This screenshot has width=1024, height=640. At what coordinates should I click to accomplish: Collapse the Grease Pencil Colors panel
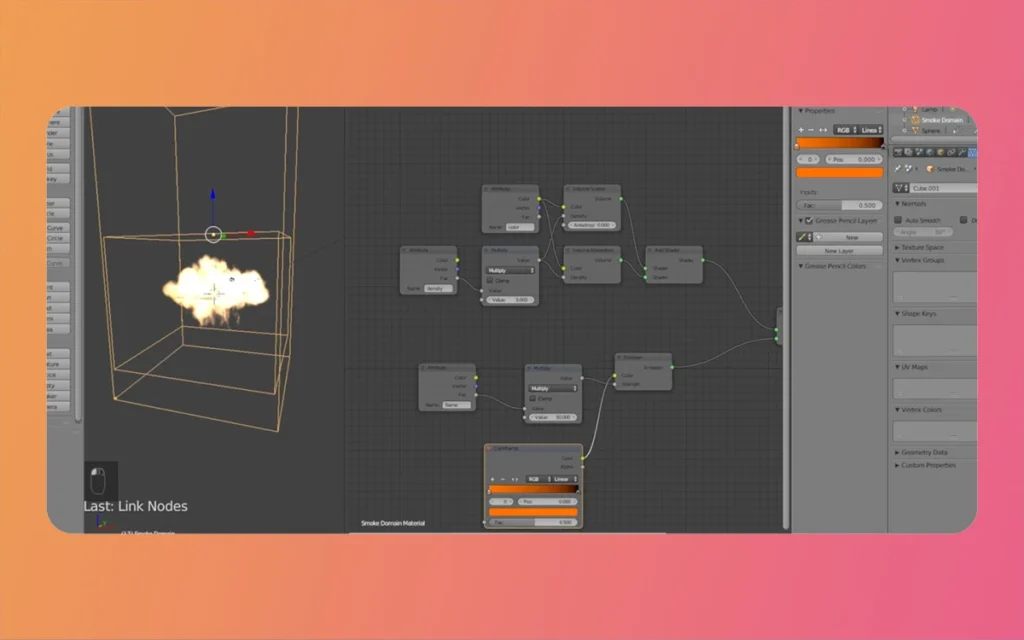pos(832,266)
